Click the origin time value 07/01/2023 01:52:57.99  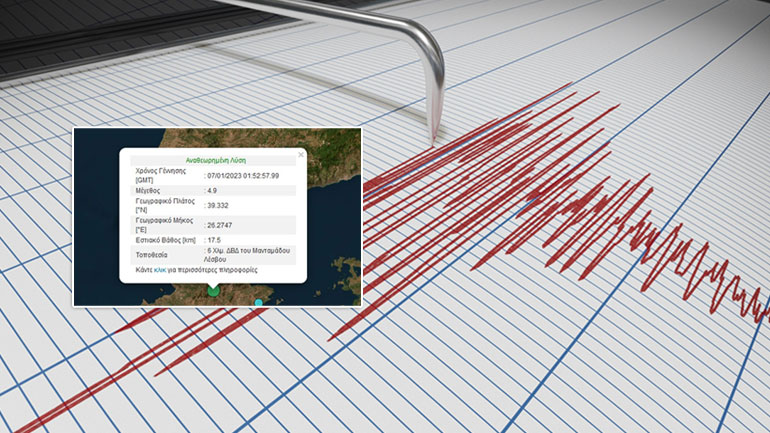tap(244, 175)
